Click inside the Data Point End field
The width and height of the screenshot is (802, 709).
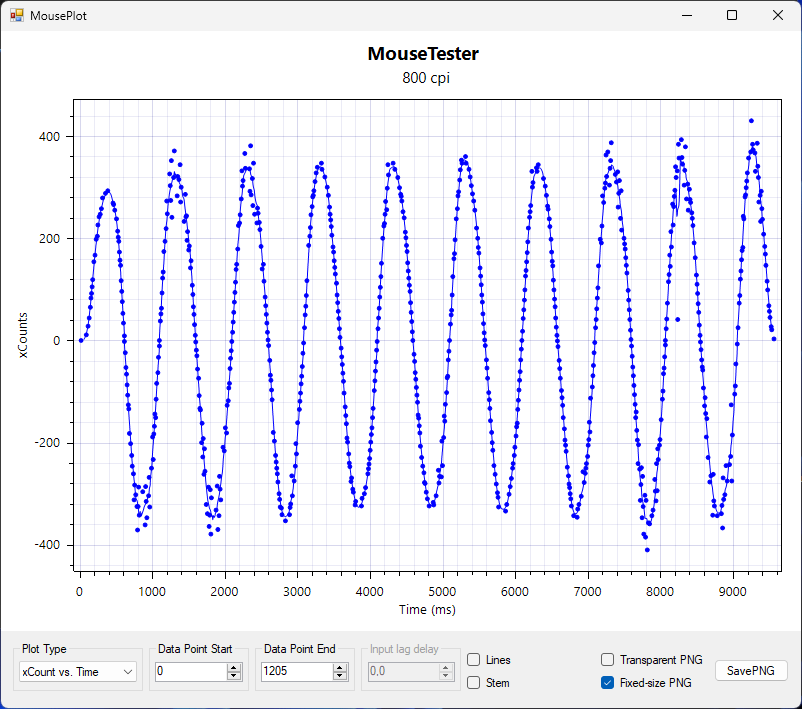point(297,671)
